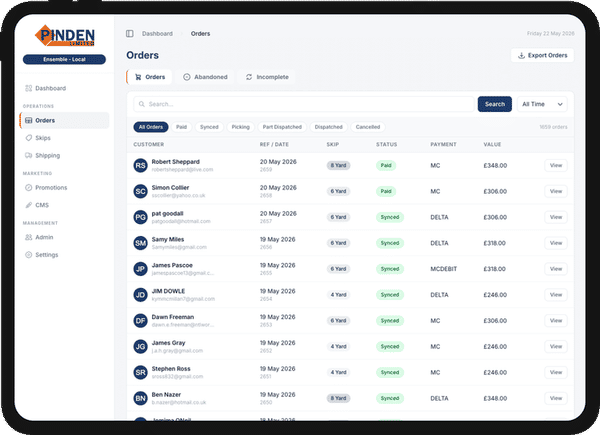Image resolution: width=600 pixels, height=435 pixels.
Task: Filter by Dispatched chip
Action: point(328,127)
